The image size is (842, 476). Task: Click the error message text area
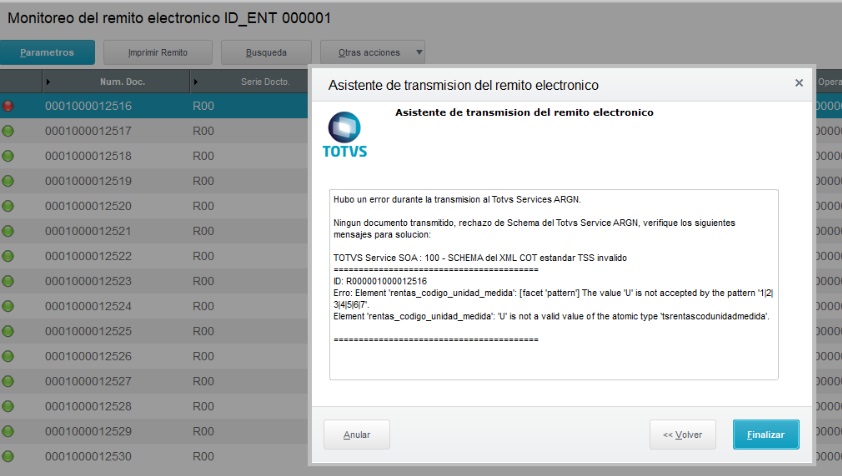click(x=554, y=284)
